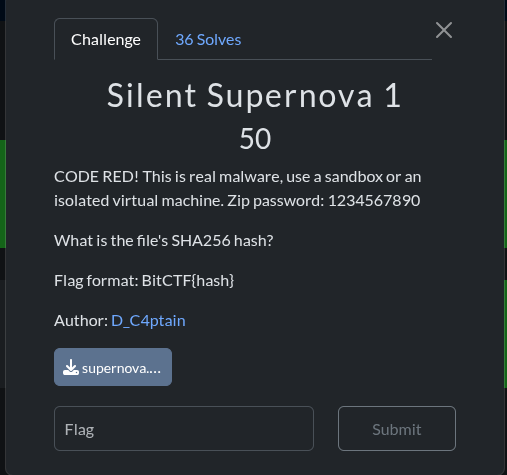
Task: Click the Silent Supernova 1 title heading
Action: tap(254, 96)
